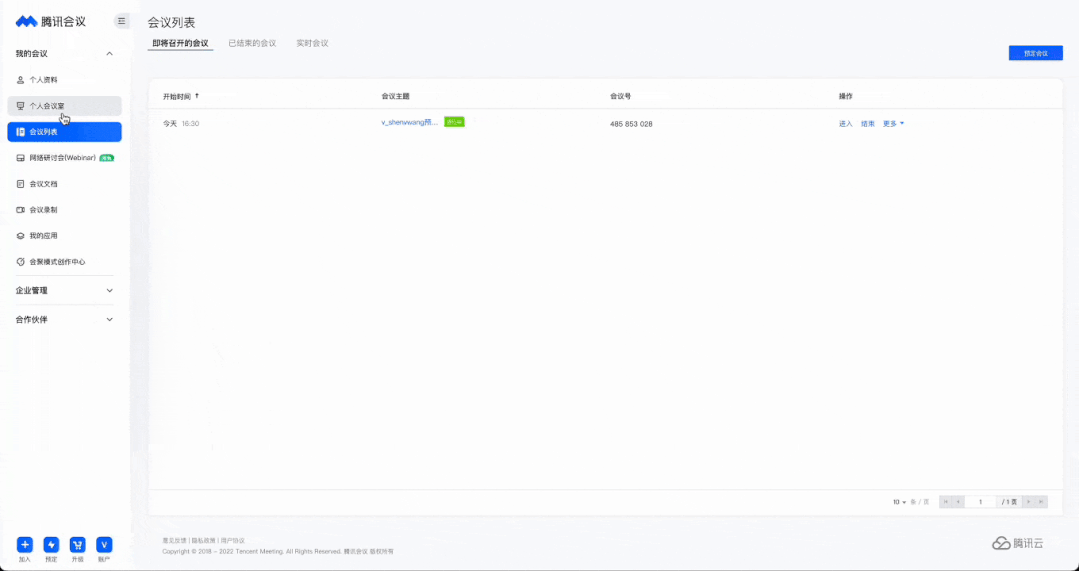Image resolution: width=1079 pixels, height=571 pixels.
Task: Collapse the sidebar with the hamburger icon
Action: (122, 21)
